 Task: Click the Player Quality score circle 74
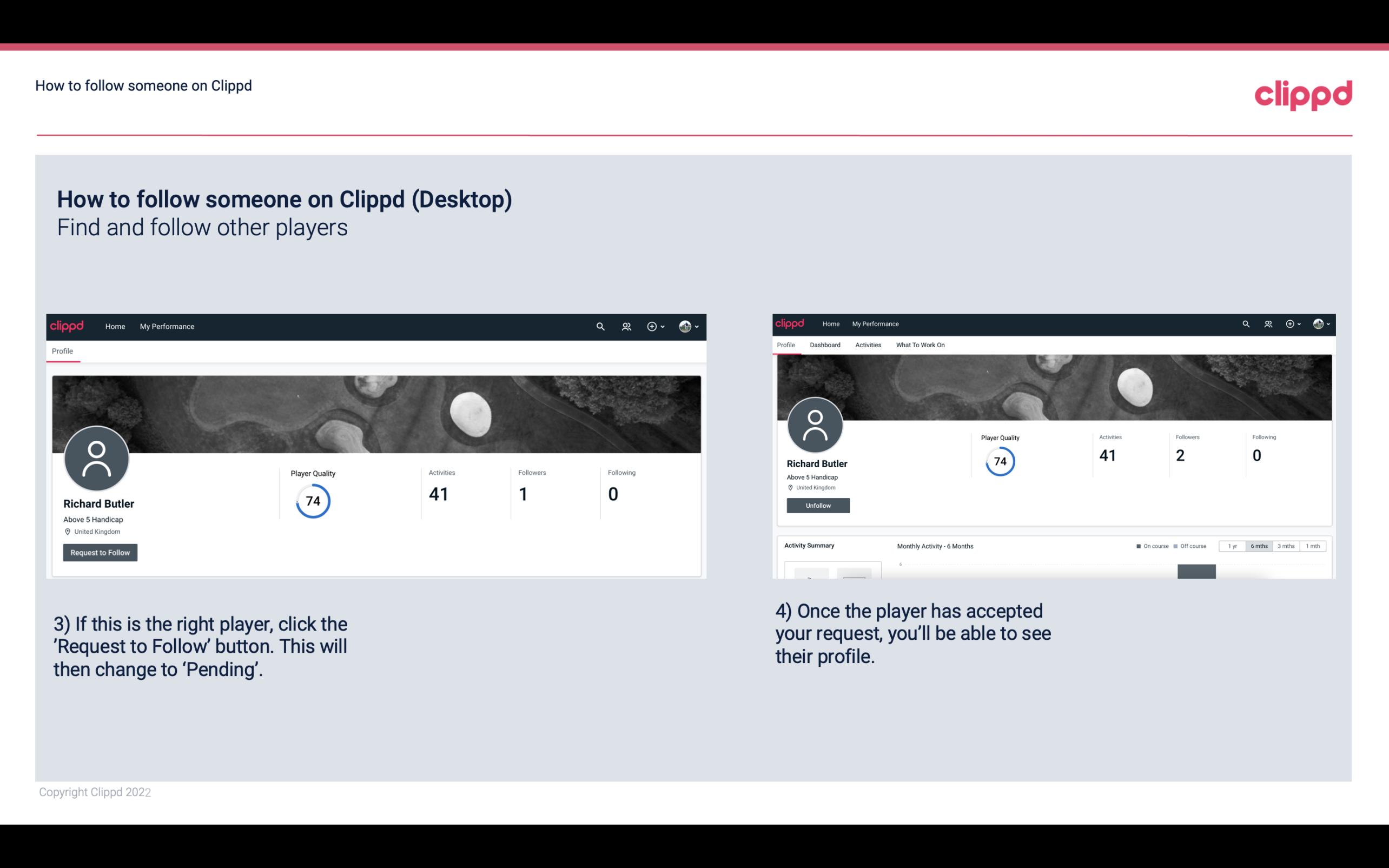tap(312, 501)
